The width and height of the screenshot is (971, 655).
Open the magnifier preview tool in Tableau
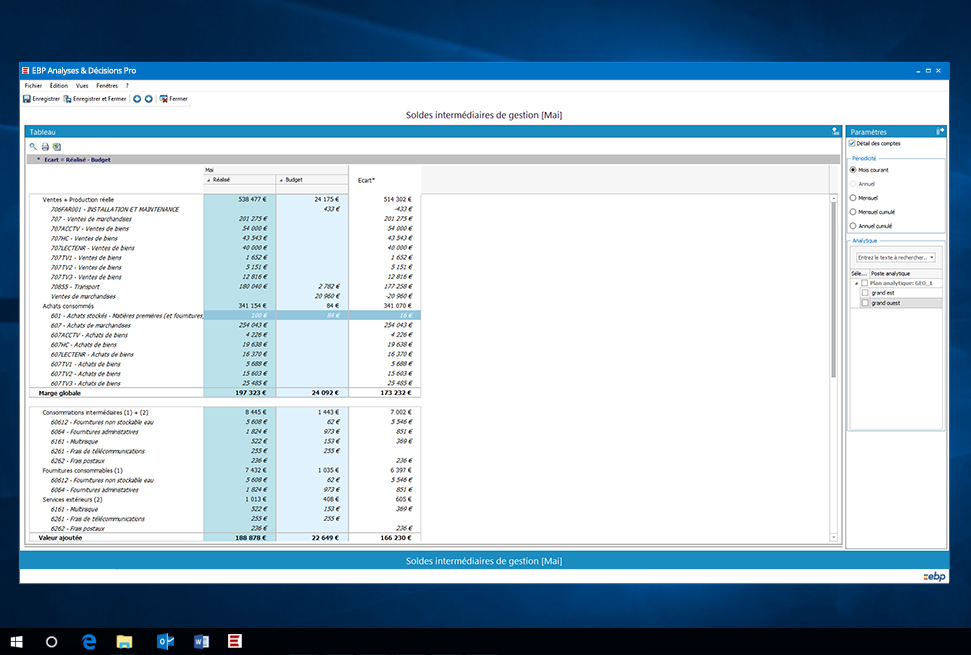point(33,147)
